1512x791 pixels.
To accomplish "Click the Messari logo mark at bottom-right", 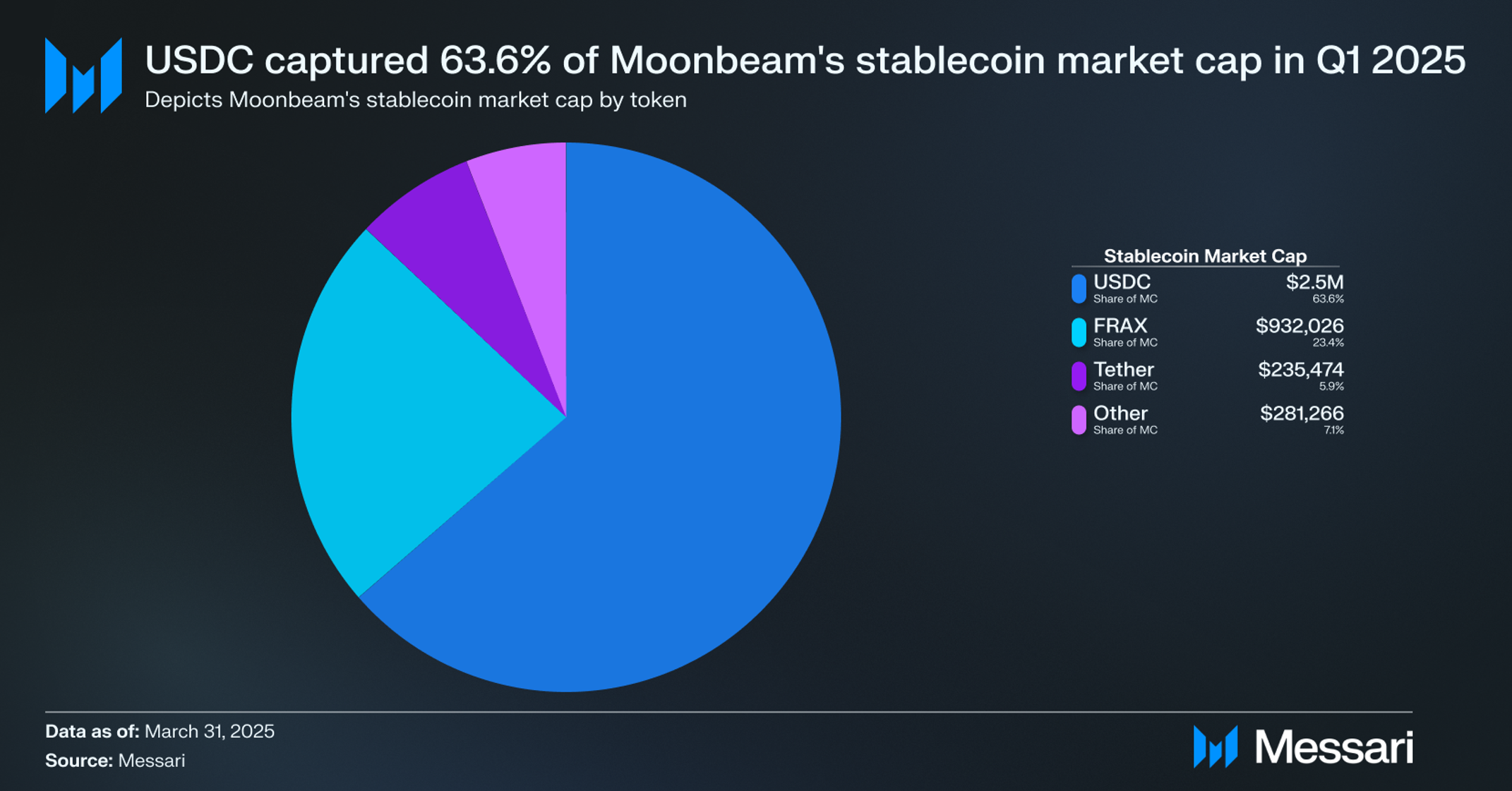I will tap(1216, 747).
